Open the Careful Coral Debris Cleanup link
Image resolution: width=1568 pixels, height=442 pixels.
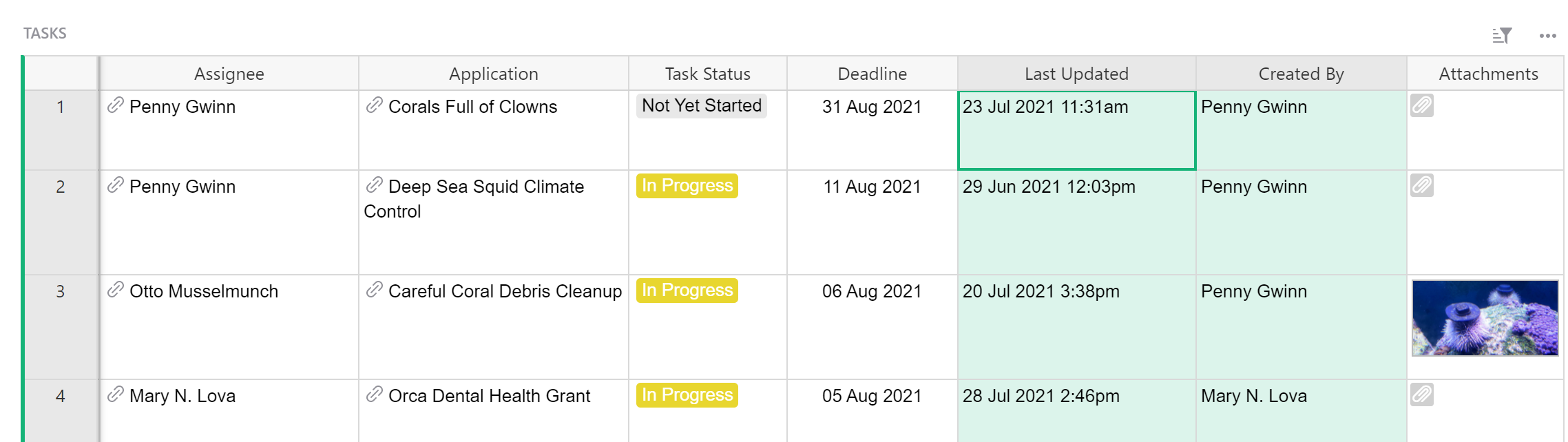point(504,291)
